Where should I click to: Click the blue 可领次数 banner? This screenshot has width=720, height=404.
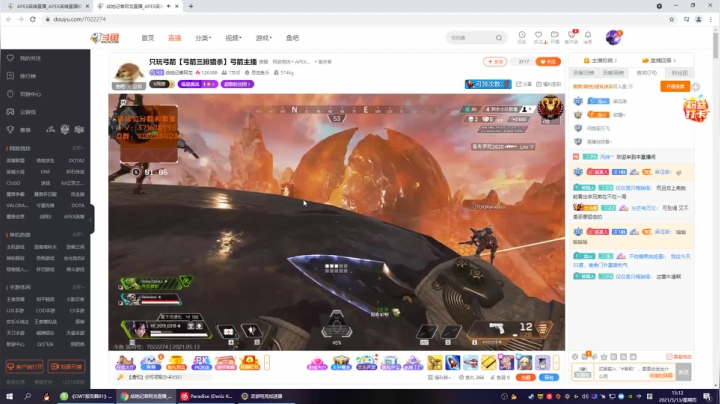[x=488, y=84]
